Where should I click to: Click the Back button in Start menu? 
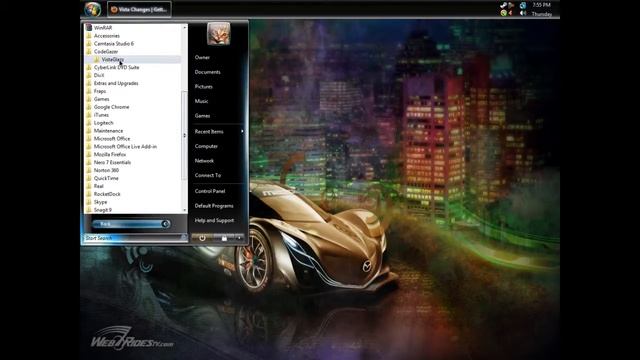tap(131, 224)
